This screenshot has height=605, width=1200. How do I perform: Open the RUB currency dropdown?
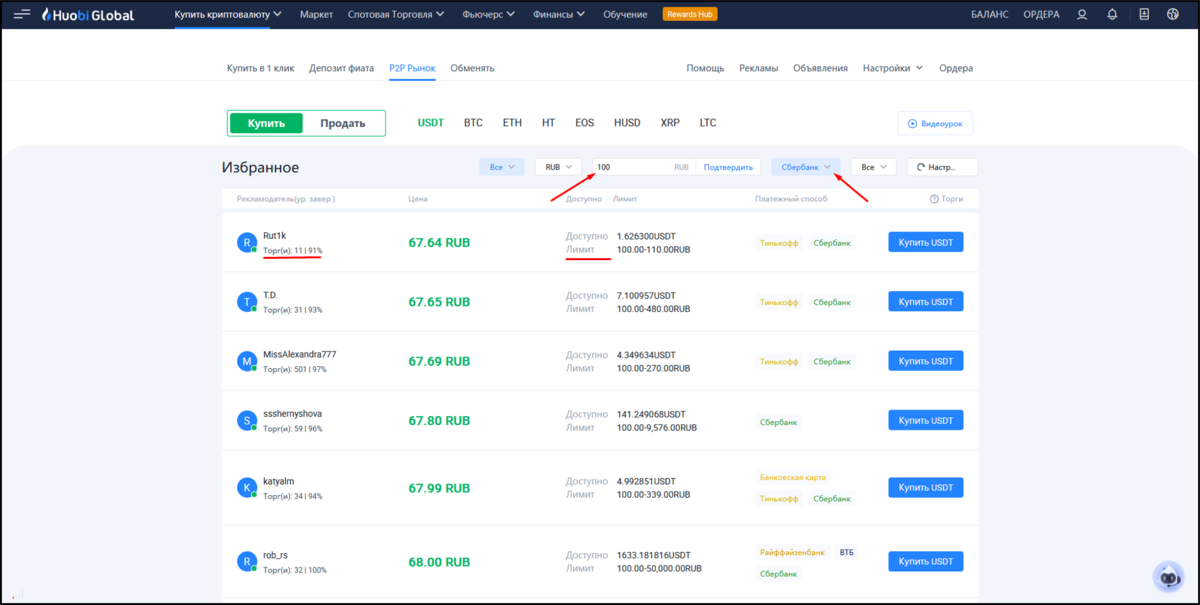[x=558, y=167]
